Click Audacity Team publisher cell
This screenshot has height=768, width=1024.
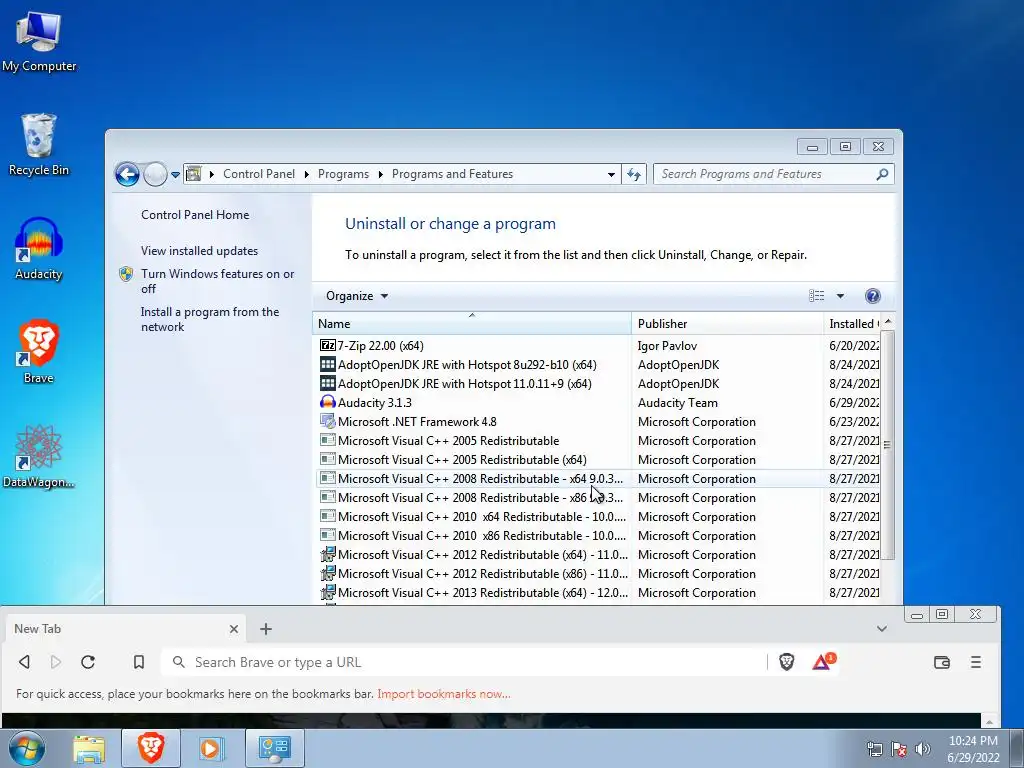(x=677, y=402)
